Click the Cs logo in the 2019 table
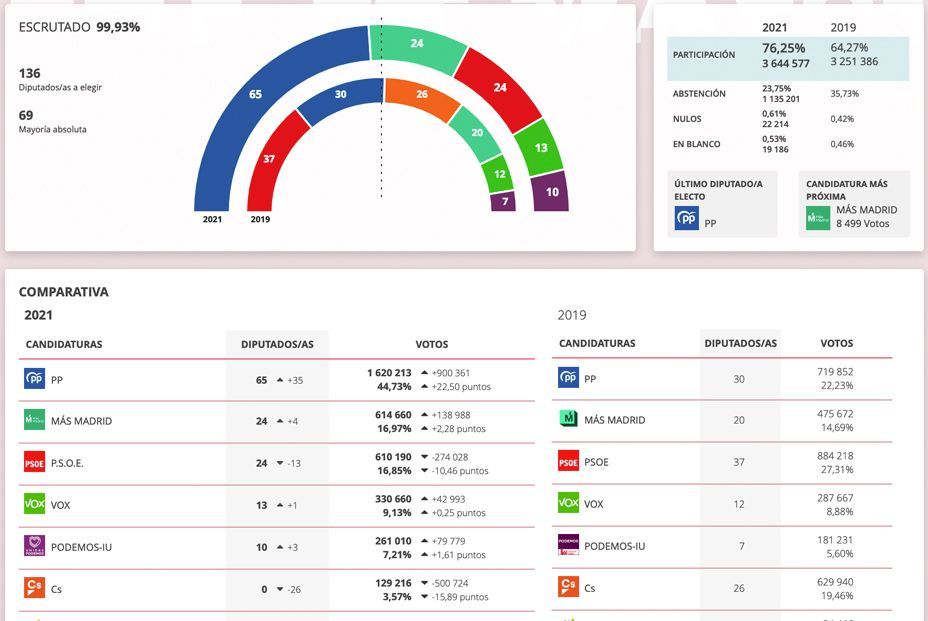928x621 pixels. pyautogui.click(x=568, y=587)
